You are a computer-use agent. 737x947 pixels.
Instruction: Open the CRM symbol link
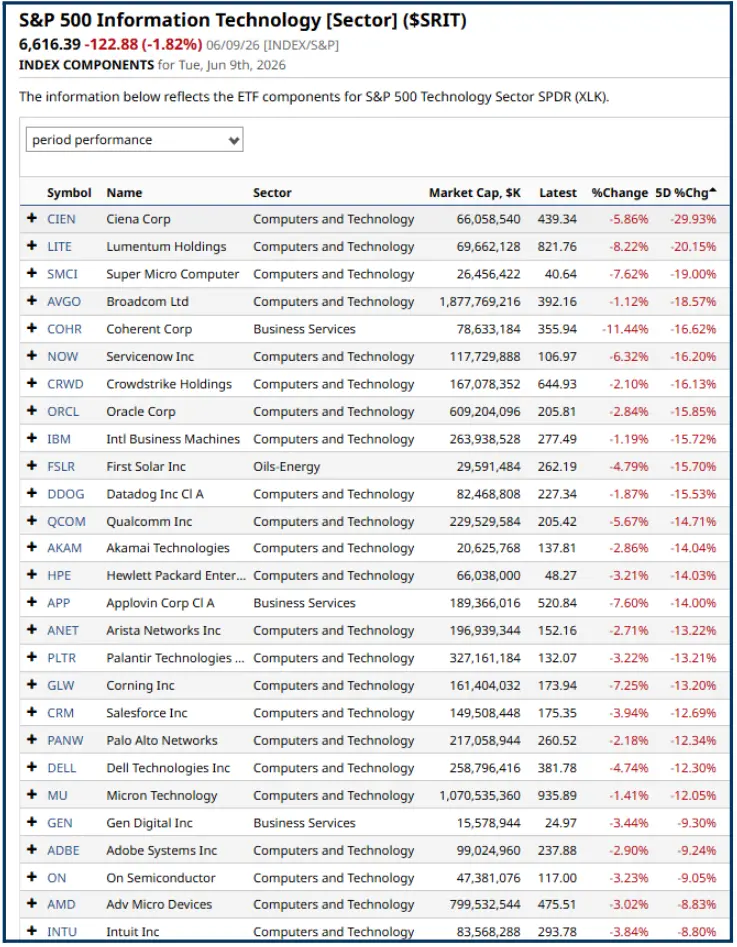(60, 713)
